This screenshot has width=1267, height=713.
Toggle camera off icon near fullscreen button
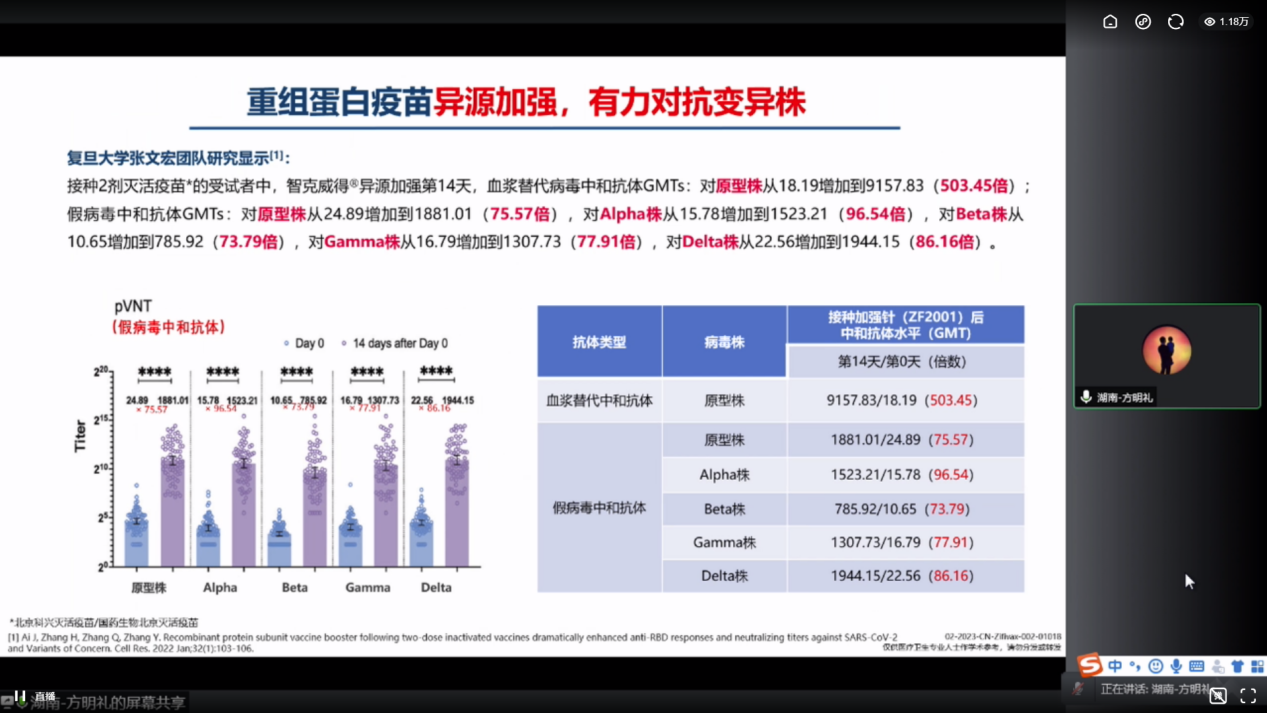1218,695
